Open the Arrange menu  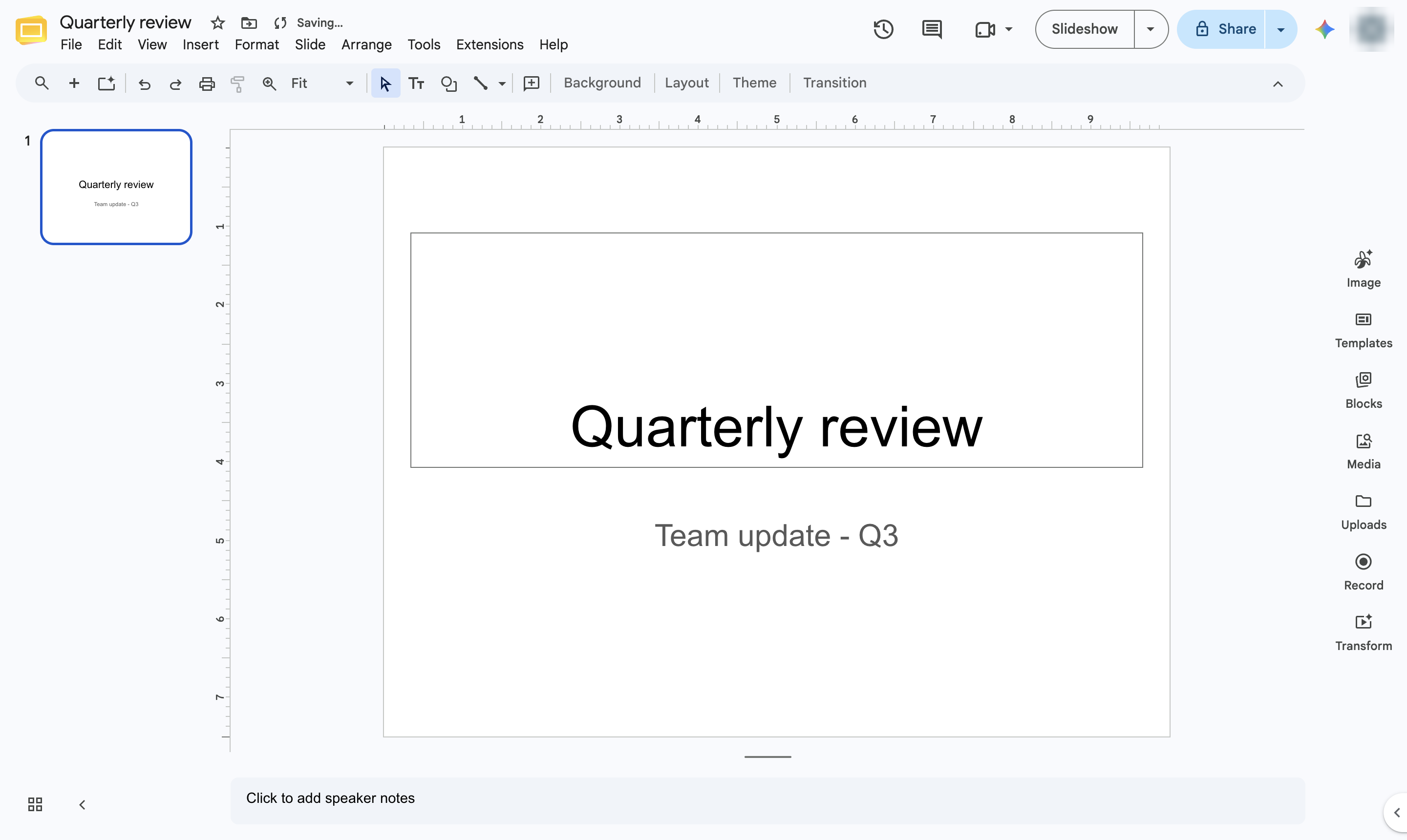coord(366,45)
